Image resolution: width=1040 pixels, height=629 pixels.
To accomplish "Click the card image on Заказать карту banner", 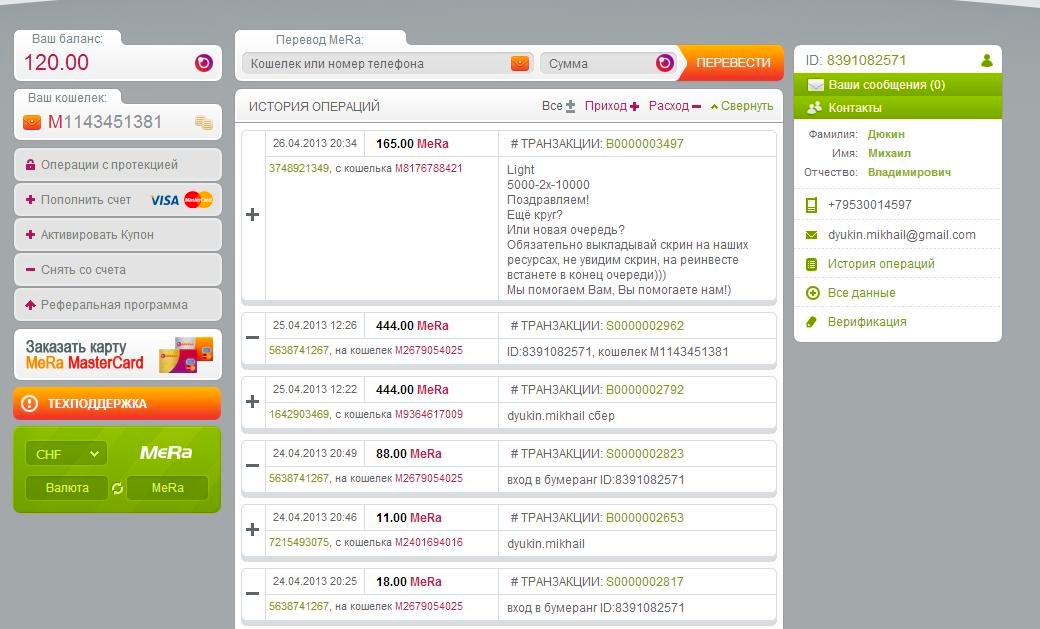I will [186, 354].
